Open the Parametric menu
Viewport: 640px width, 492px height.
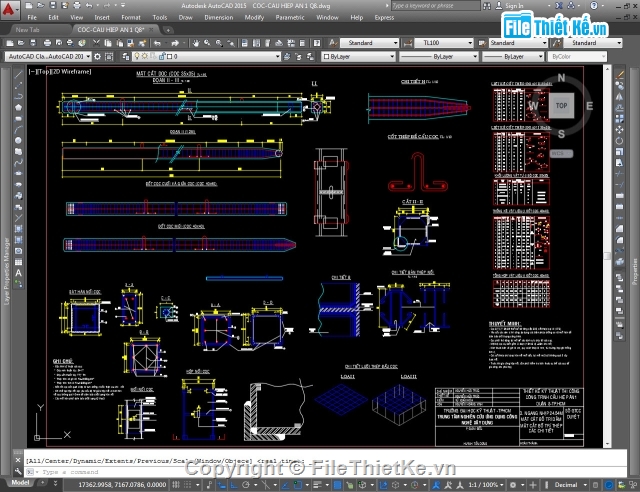click(290, 18)
